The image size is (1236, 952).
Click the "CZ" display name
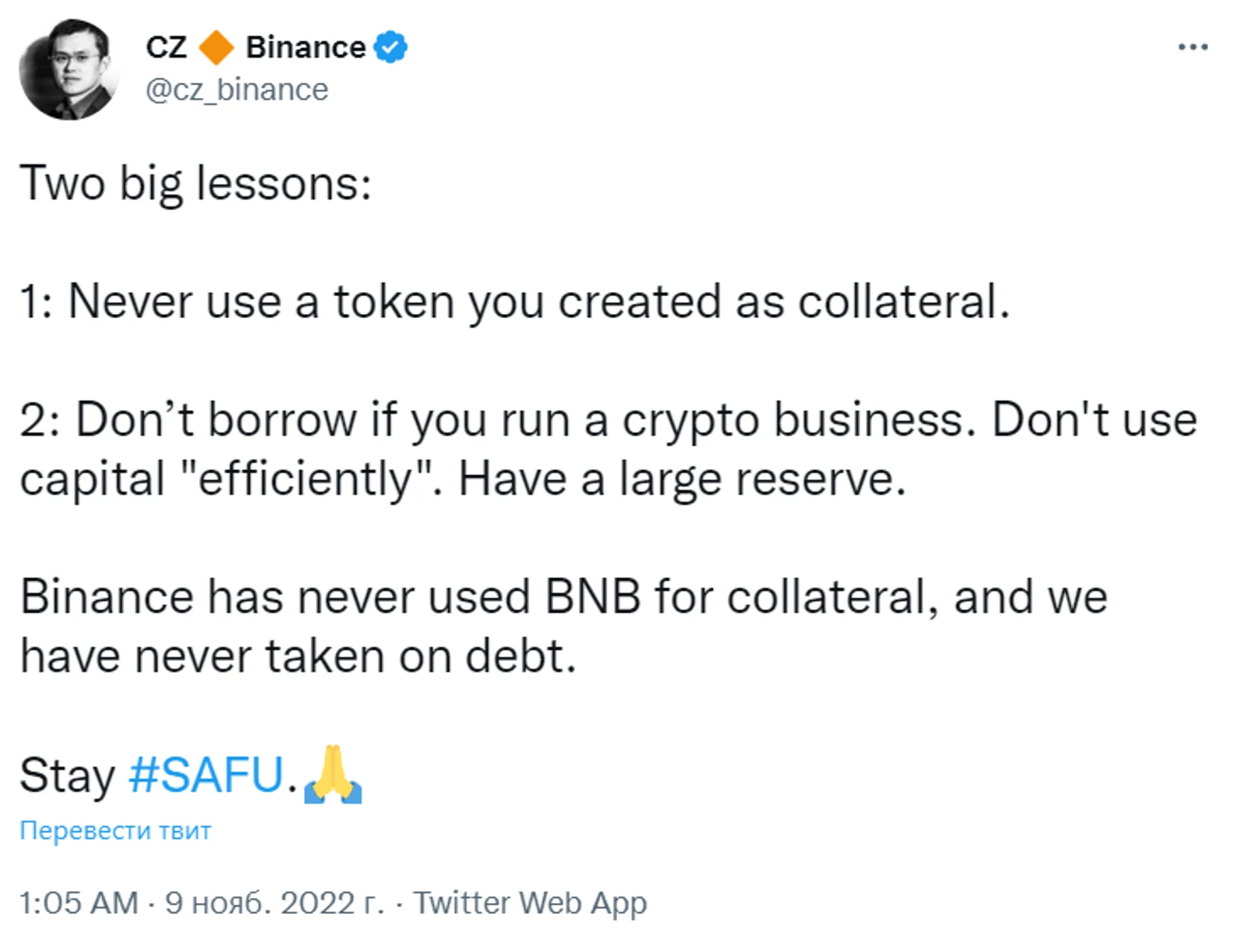(166, 47)
